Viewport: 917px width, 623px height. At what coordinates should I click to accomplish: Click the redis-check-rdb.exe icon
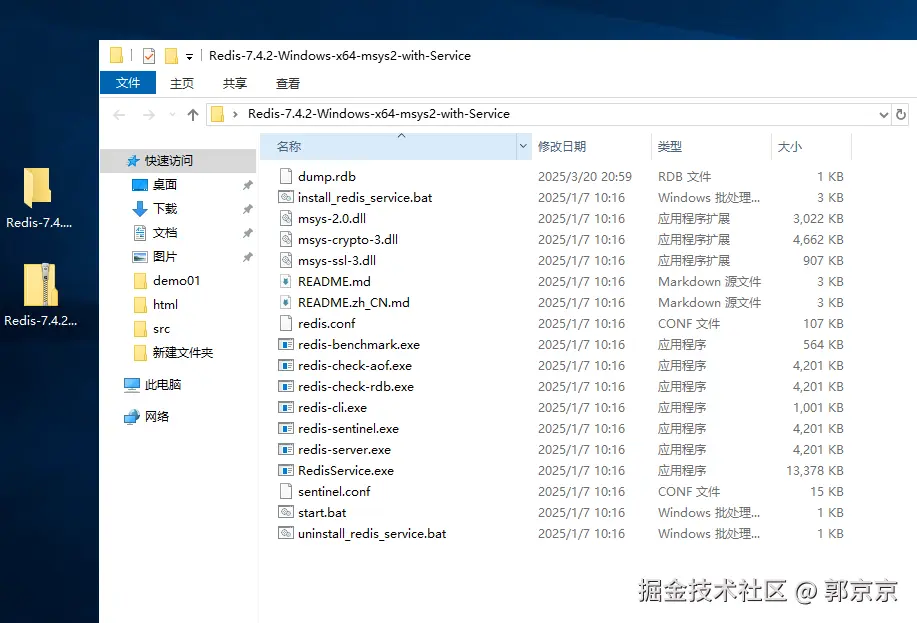click(285, 386)
